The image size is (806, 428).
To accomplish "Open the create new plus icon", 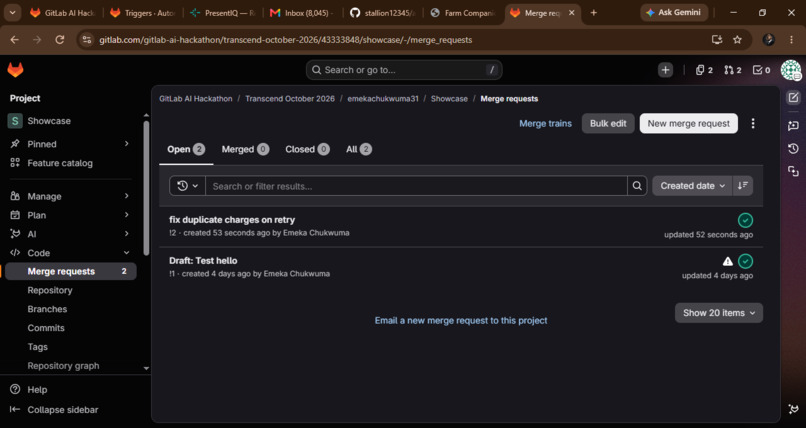I will tap(665, 70).
